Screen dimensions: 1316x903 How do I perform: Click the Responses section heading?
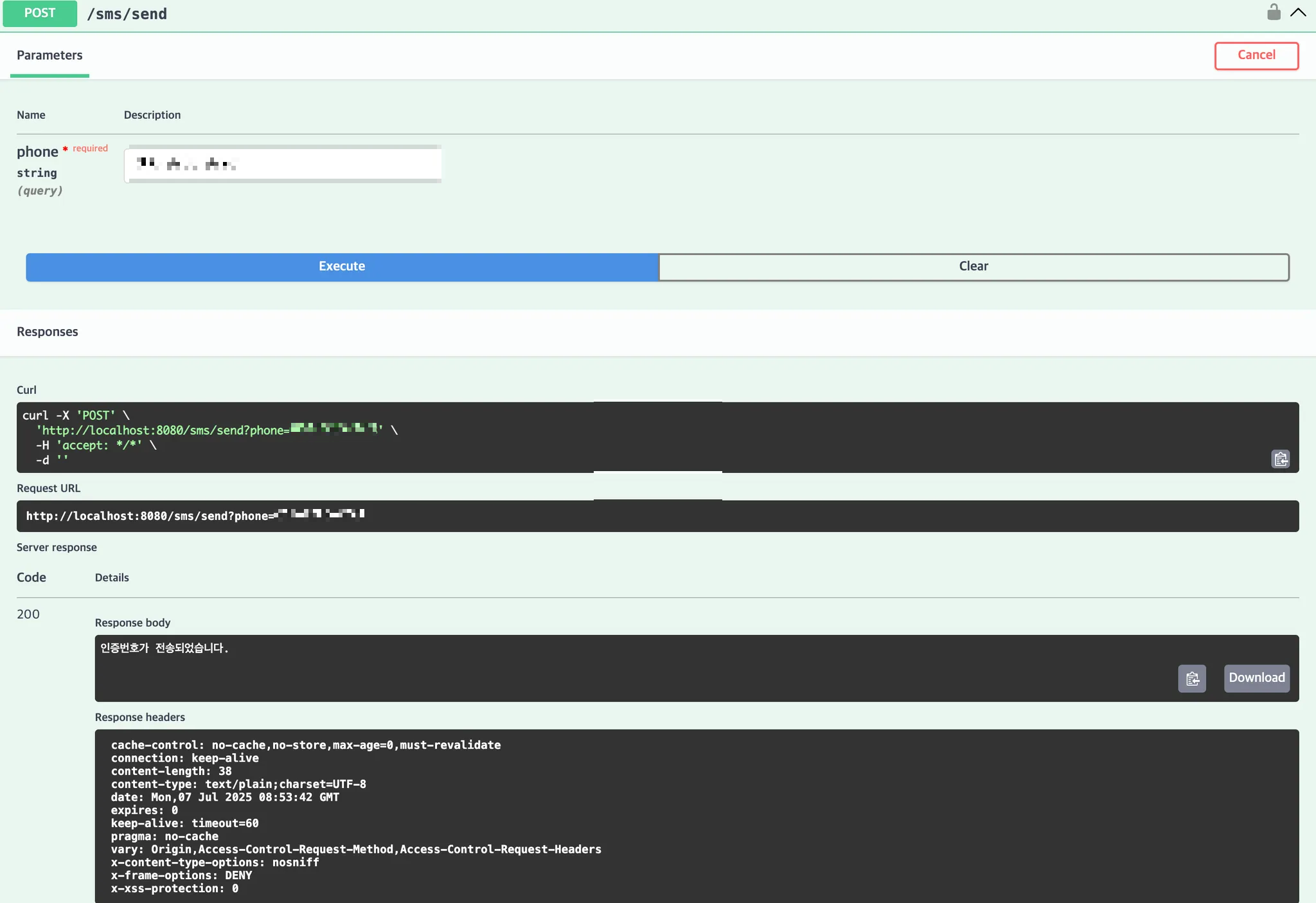48,332
